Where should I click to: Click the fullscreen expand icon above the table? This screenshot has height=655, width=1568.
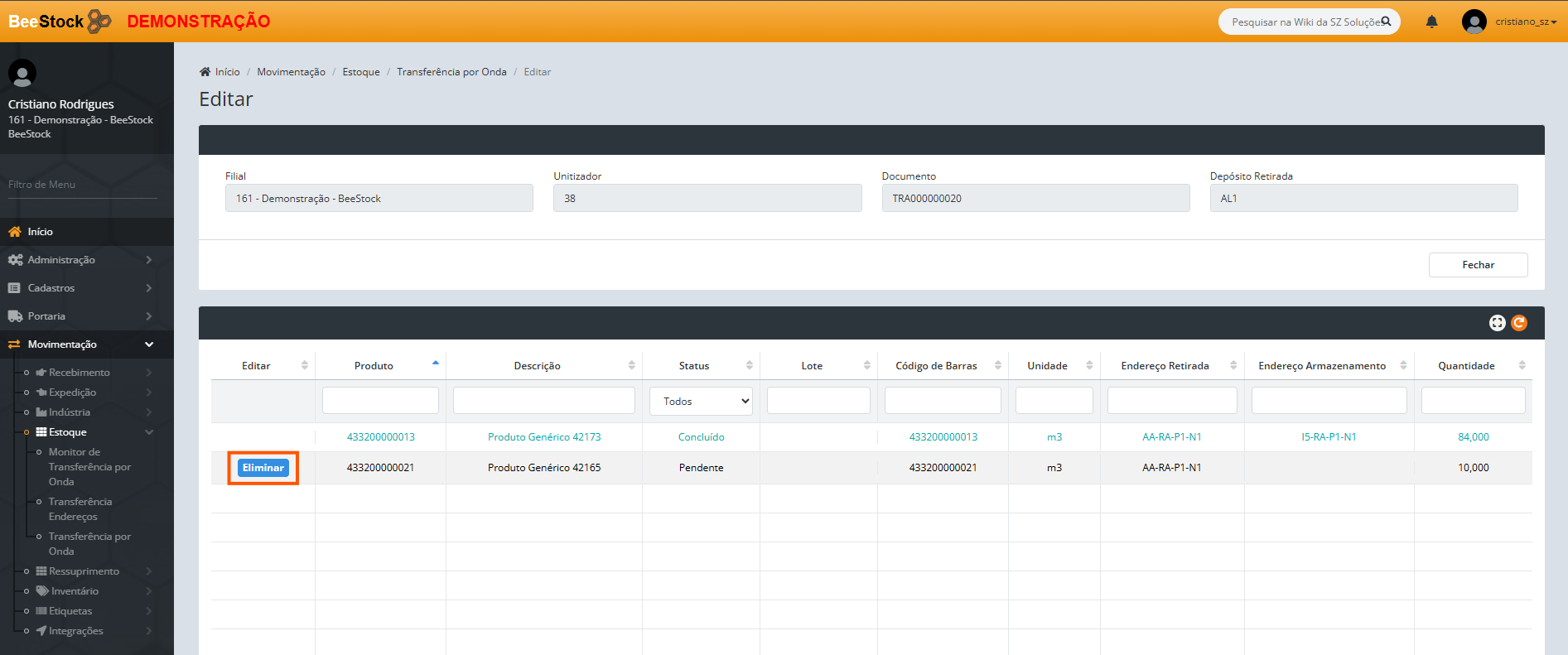1497,323
